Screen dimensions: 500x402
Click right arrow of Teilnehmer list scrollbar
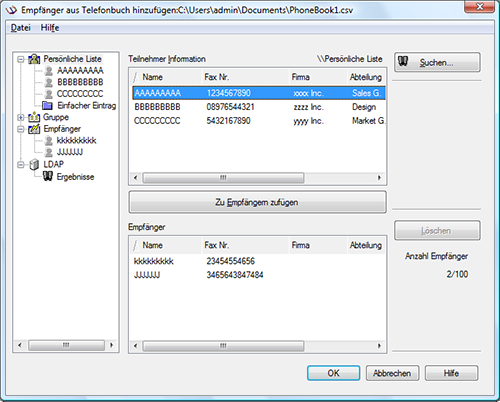[x=379, y=178]
